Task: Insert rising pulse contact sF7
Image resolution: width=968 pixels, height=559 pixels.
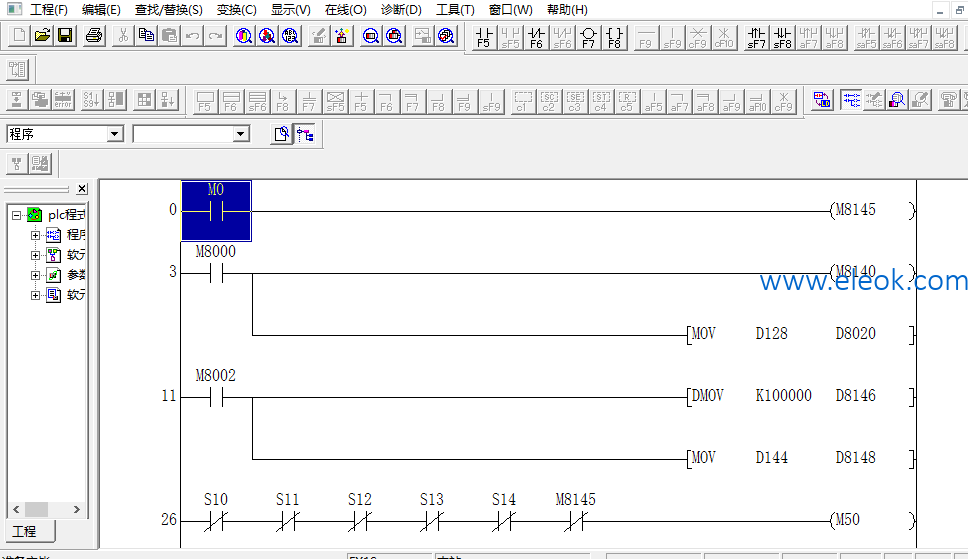Action: pyautogui.click(x=756, y=38)
